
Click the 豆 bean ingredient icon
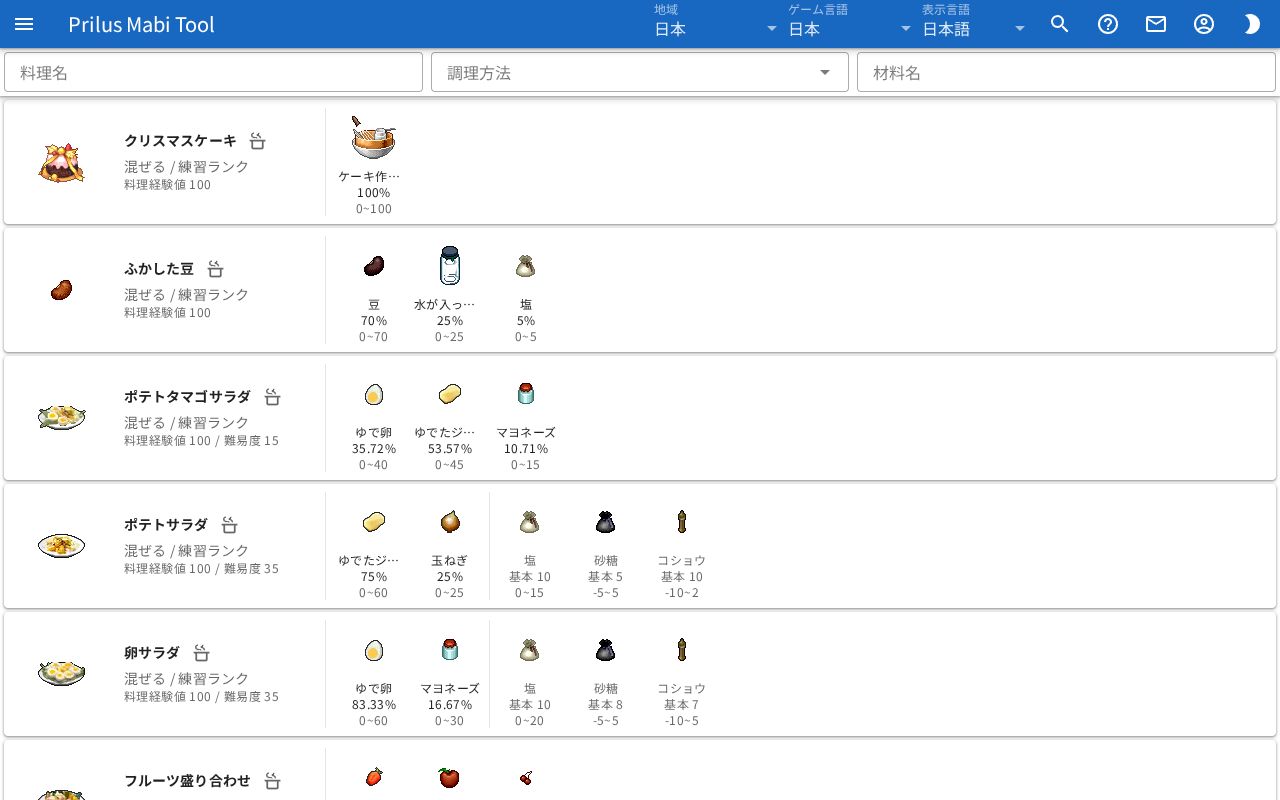pyautogui.click(x=374, y=266)
